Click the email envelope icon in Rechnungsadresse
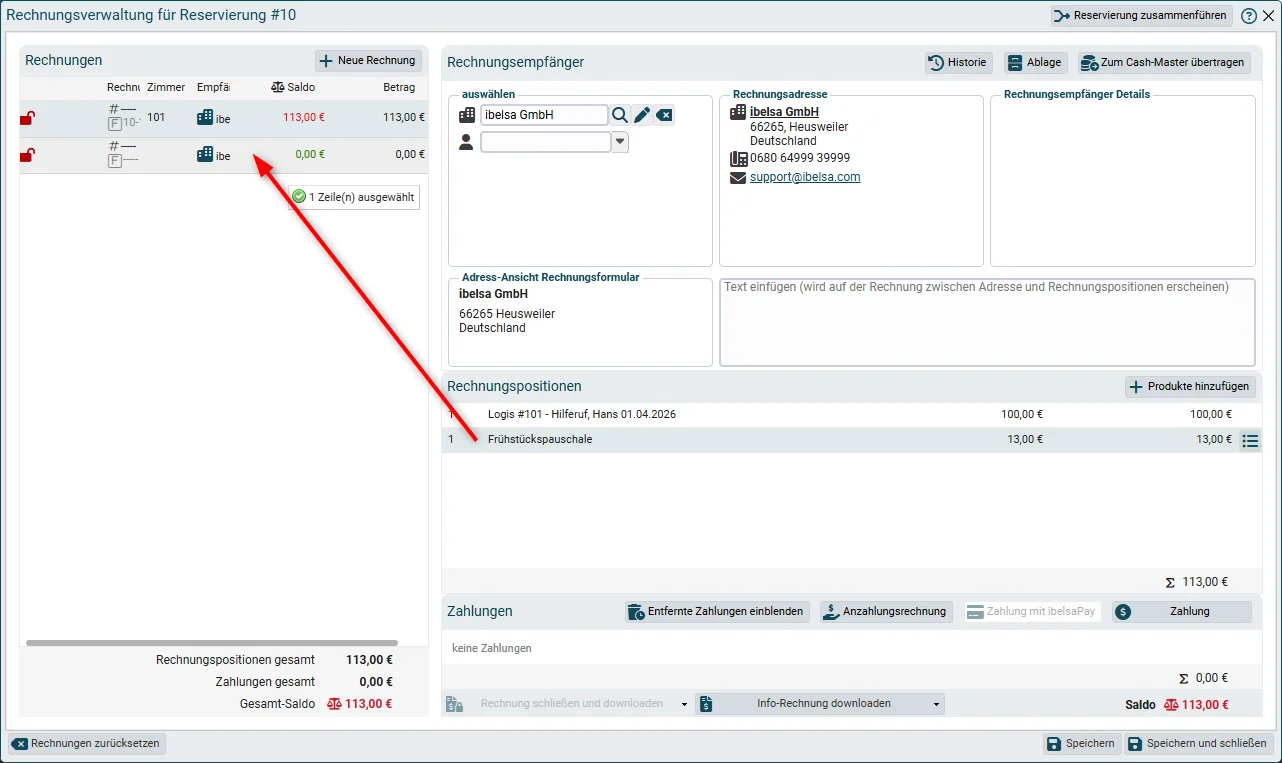The image size is (1282, 763). (738, 178)
